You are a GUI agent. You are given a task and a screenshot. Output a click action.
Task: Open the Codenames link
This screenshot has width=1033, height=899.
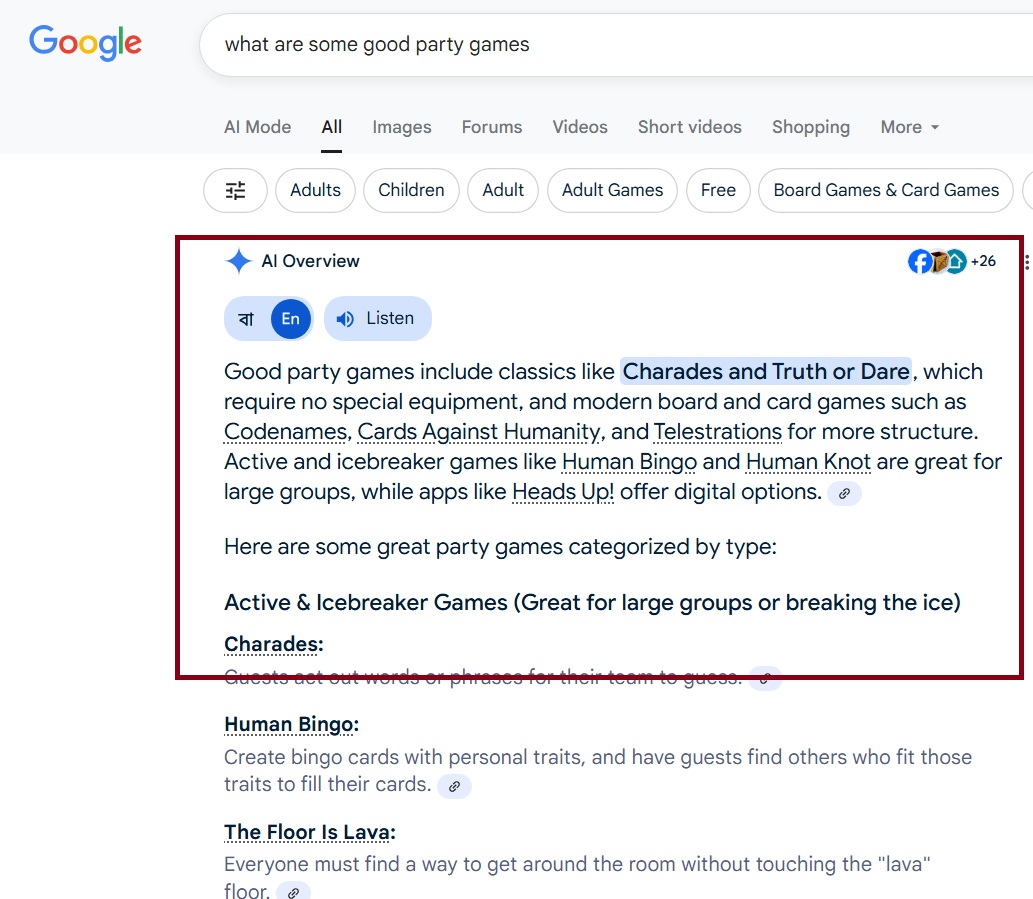[x=285, y=432]
